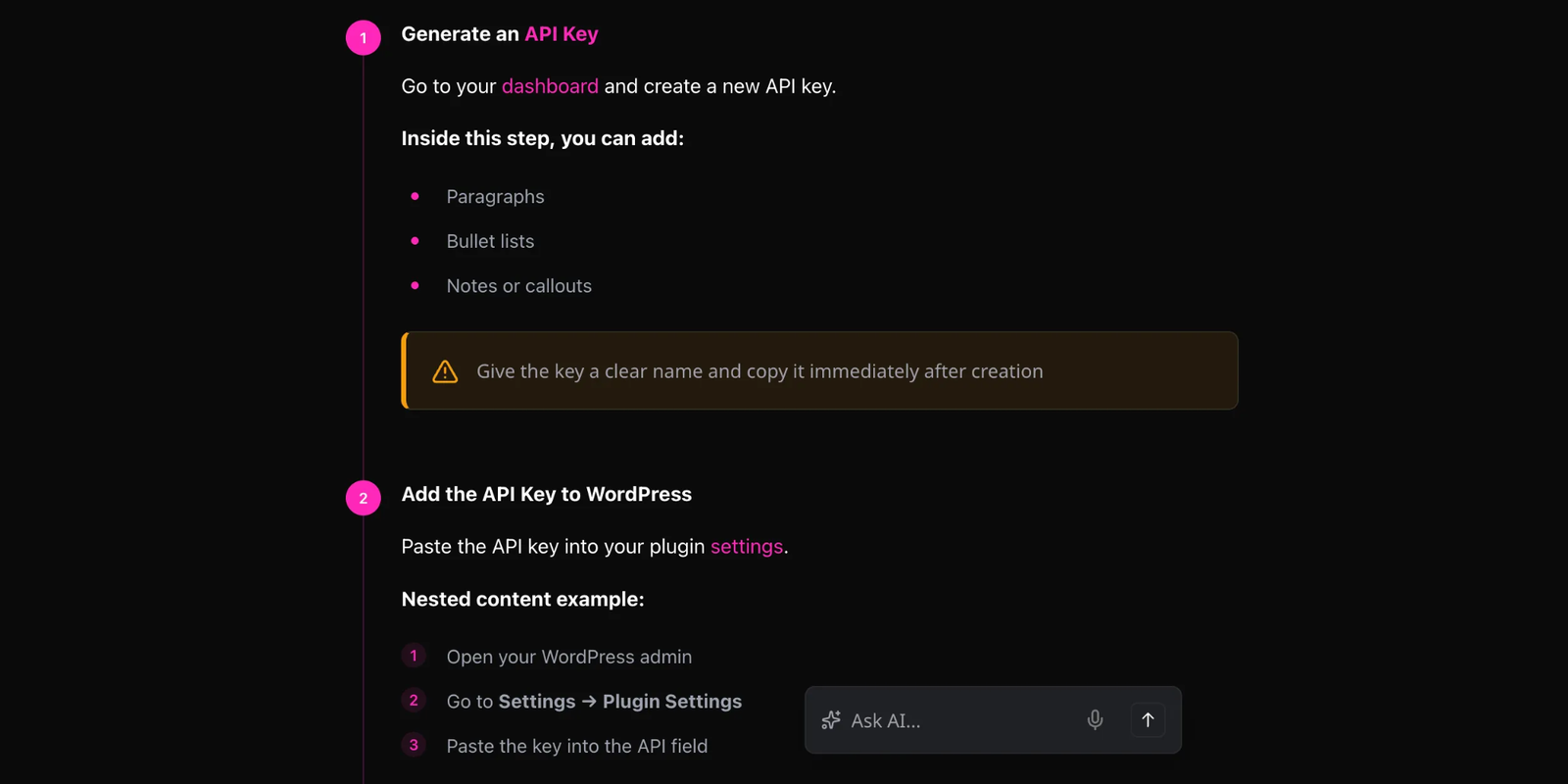Click the Bullet lists item
1568x784 pixels.
pos(490,241)
